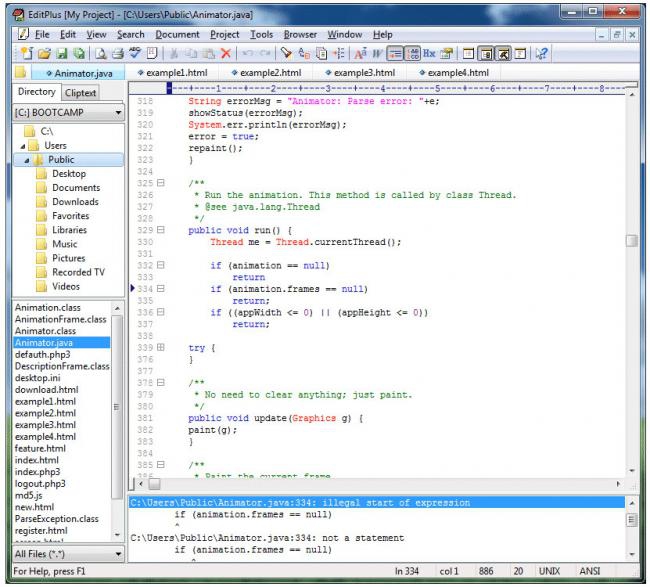Screen dimensions: 650x587
Task: Open the Font settings icon
Action: 360,53
